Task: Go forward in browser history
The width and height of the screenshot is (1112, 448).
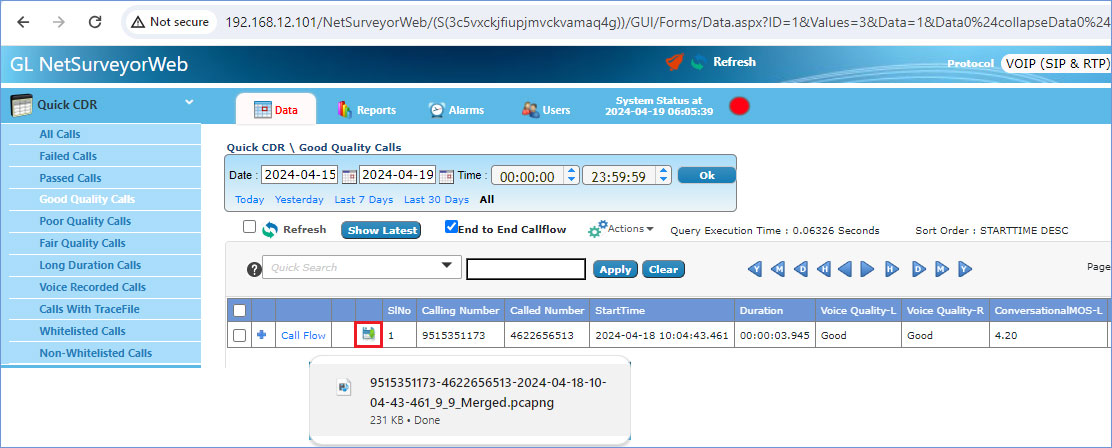Action: tap(59, 22)
